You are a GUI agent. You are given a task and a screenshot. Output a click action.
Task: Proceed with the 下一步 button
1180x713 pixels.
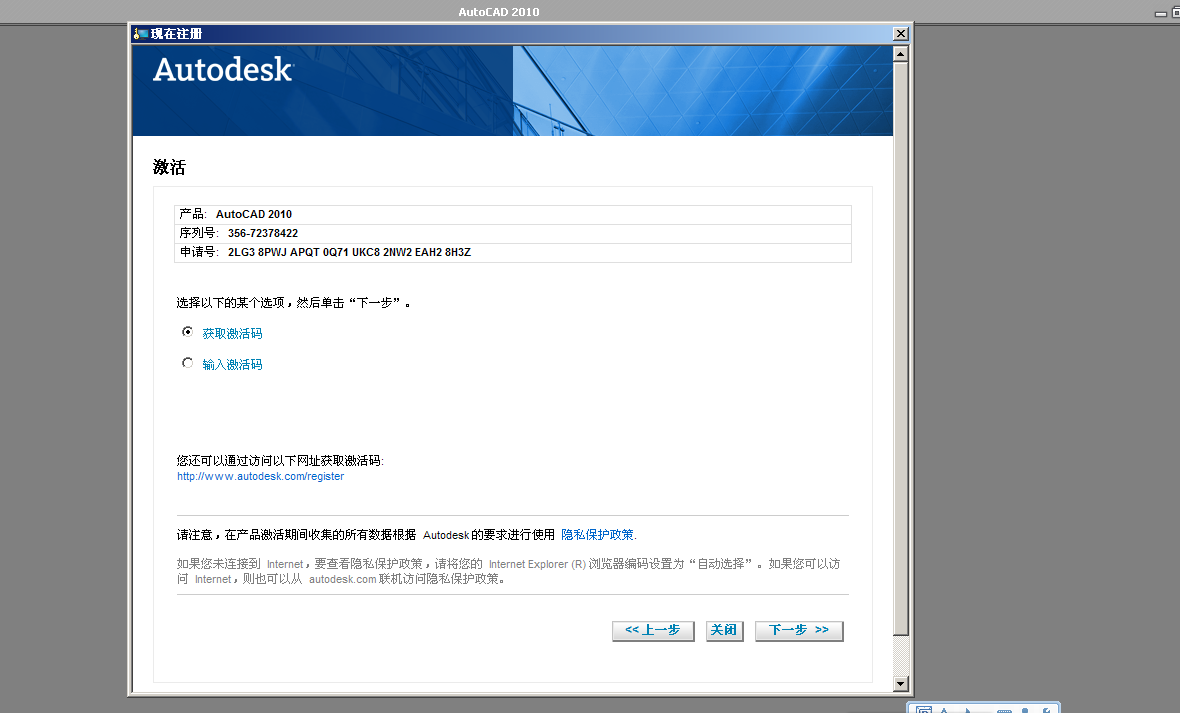click(799, 630)
